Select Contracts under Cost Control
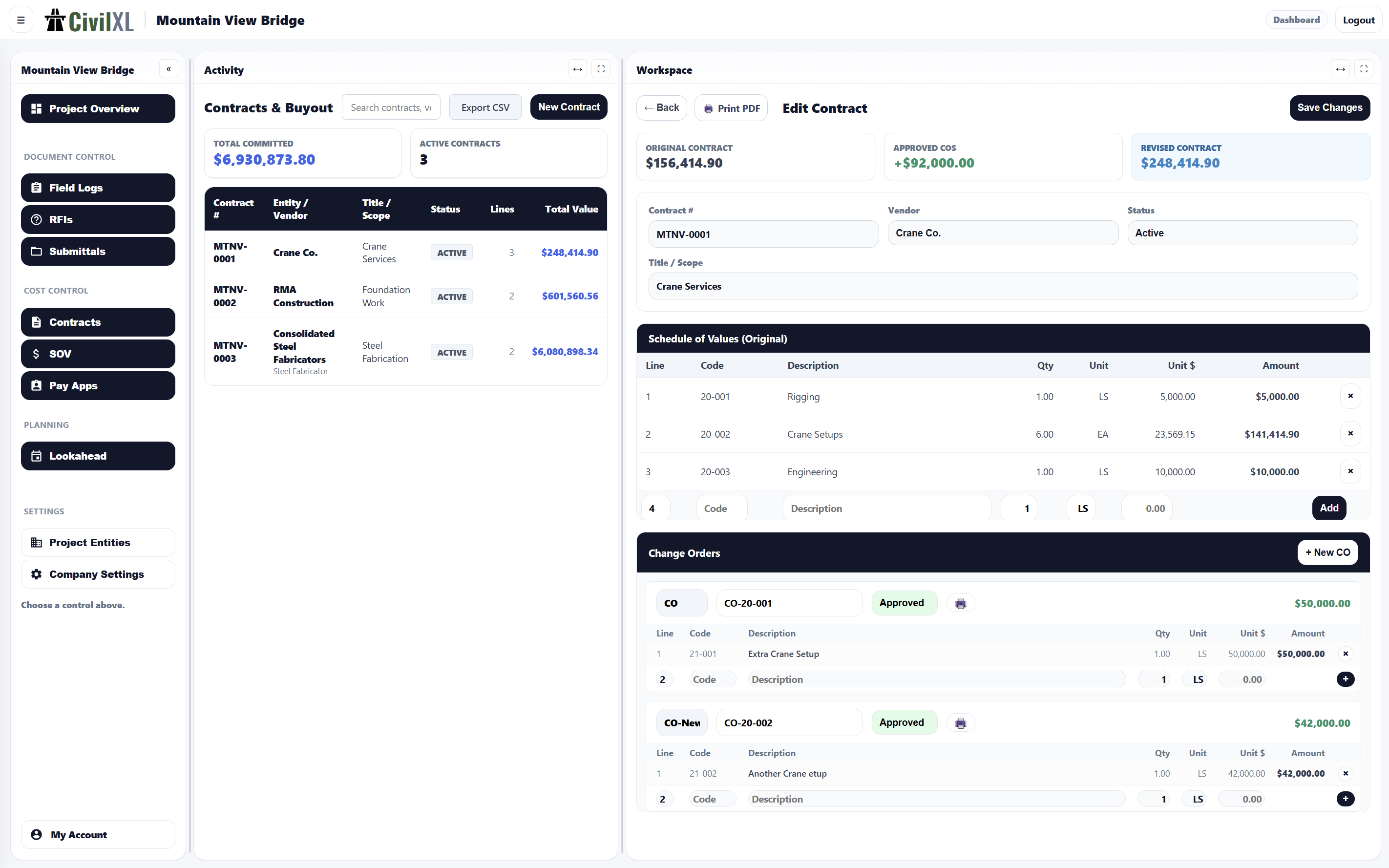This screenshot has width=1389, height=868. click(x=97, y=322)
